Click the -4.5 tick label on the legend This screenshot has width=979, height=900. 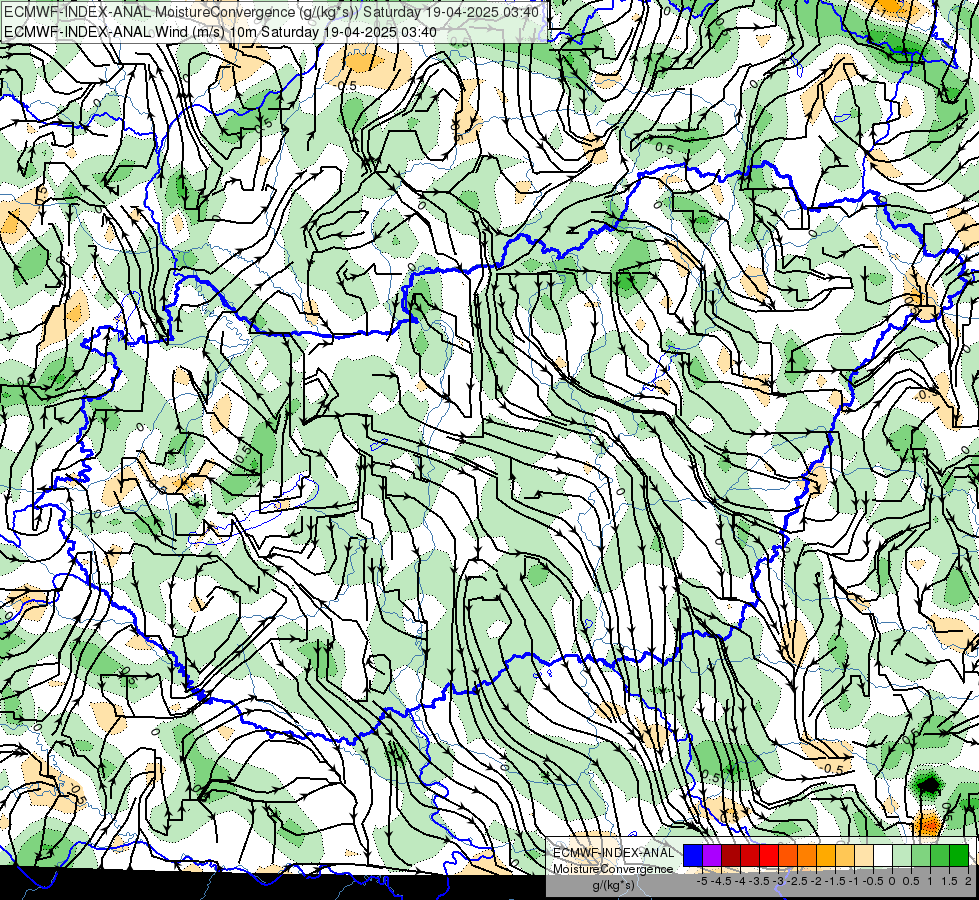click(x=721, y=881)
